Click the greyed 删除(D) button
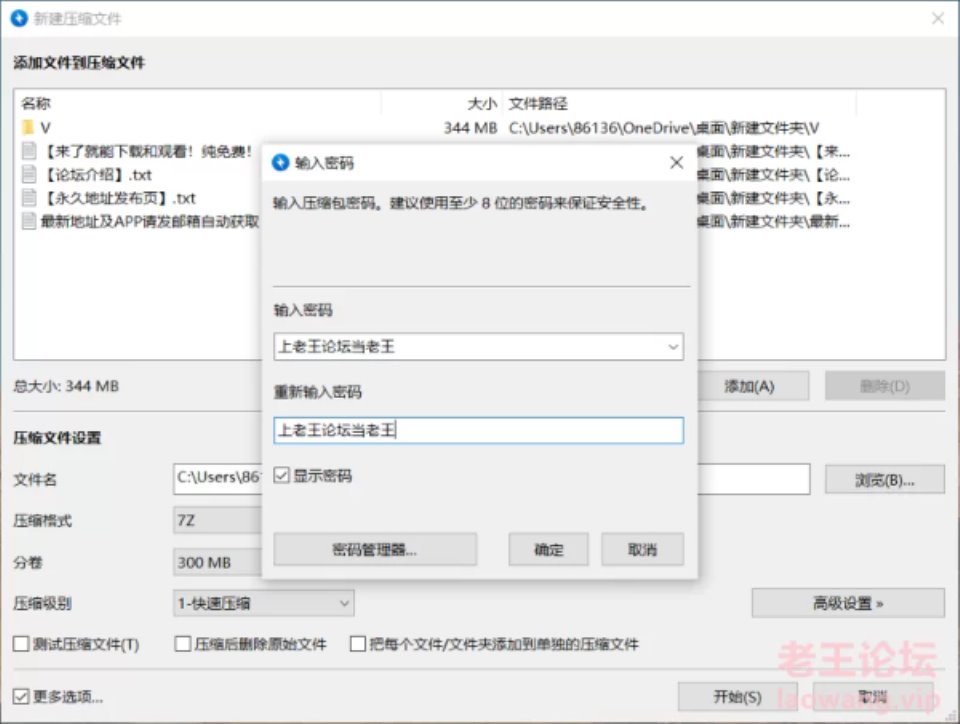Viewport: 960px width, 724px height. (x=885, y=386)
